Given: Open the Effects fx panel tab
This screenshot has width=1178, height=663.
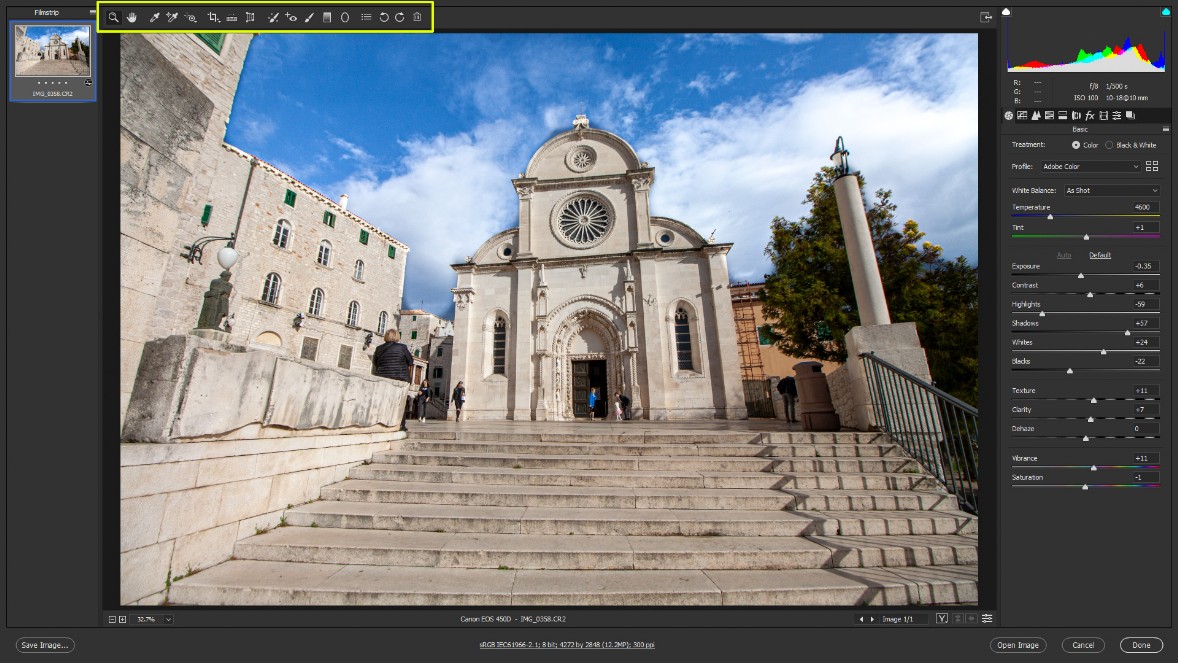Looking at the screenshot, I should [1089, 116].
